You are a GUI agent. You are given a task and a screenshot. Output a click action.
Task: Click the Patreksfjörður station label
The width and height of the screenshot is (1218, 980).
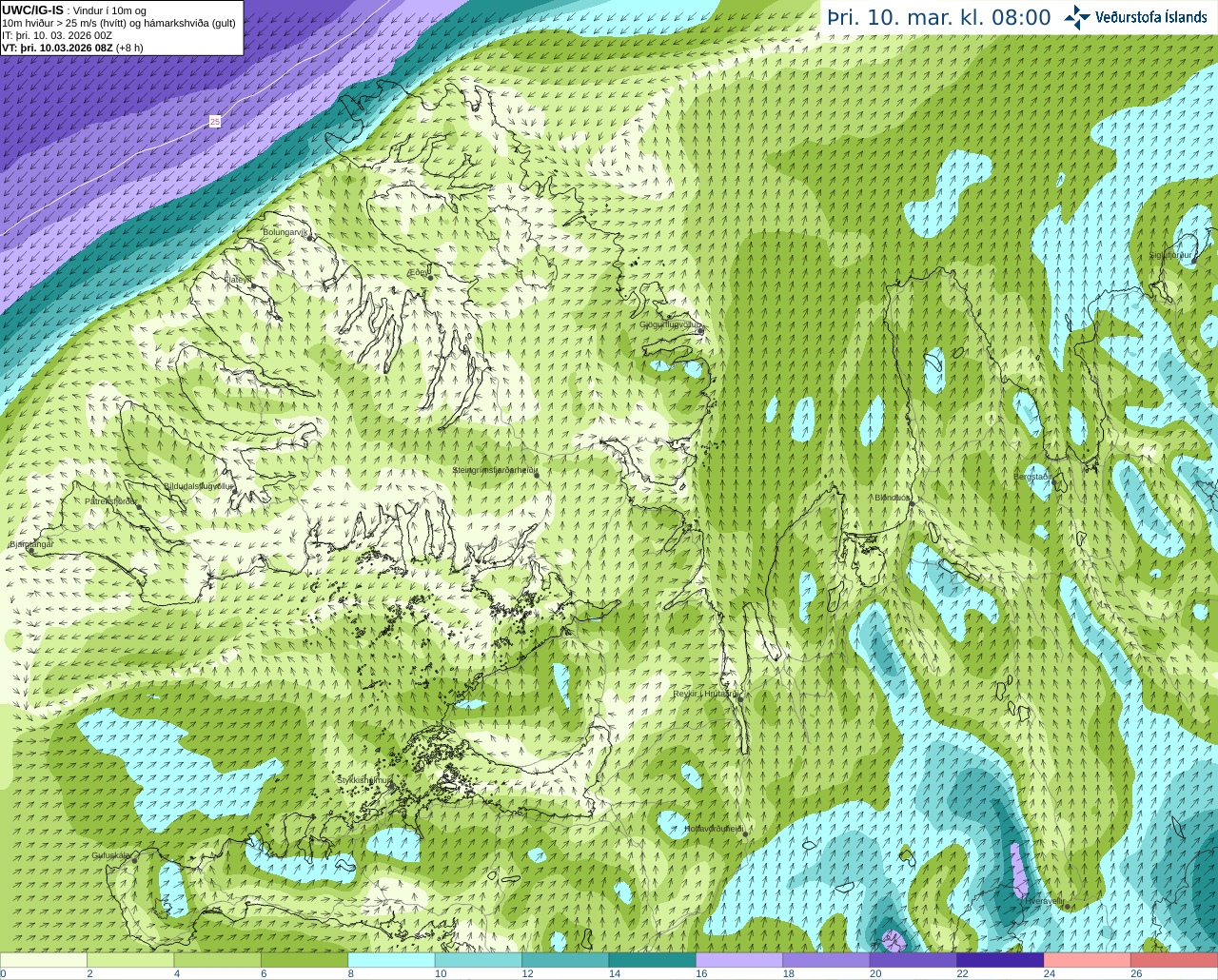[x=111, y=500]
